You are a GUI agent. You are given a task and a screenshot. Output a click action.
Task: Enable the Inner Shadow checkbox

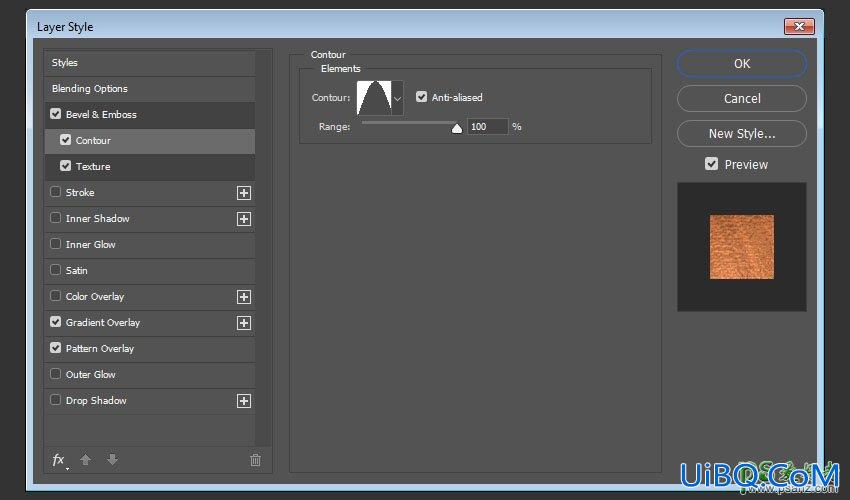(x=55, y=218)
